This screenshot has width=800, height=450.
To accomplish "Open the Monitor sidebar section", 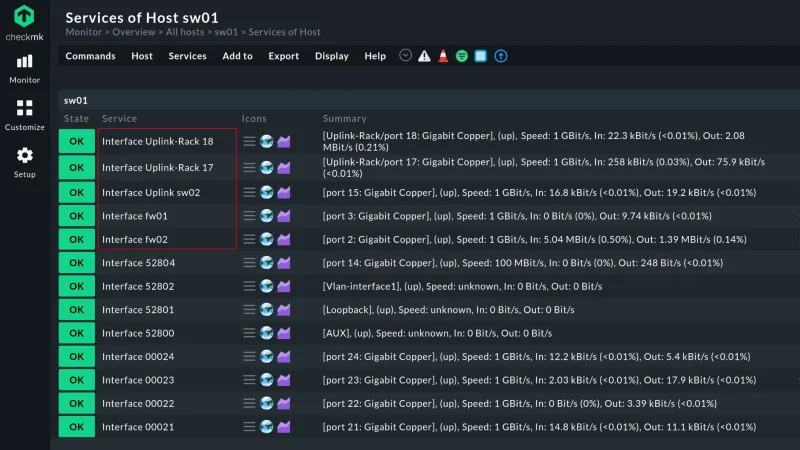I will coord(24,68).
